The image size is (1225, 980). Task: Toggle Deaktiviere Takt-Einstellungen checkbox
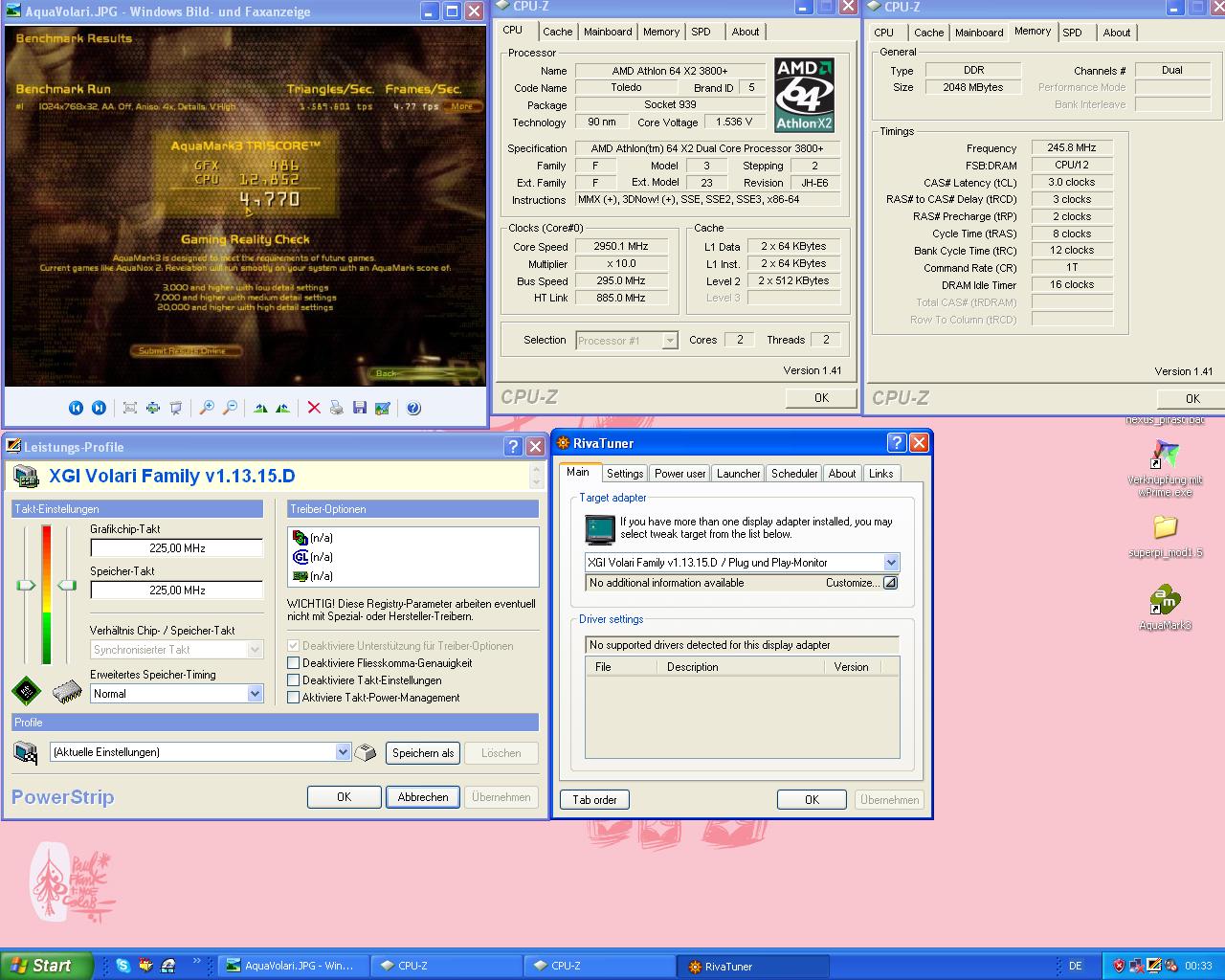click(x=294, y=680)
